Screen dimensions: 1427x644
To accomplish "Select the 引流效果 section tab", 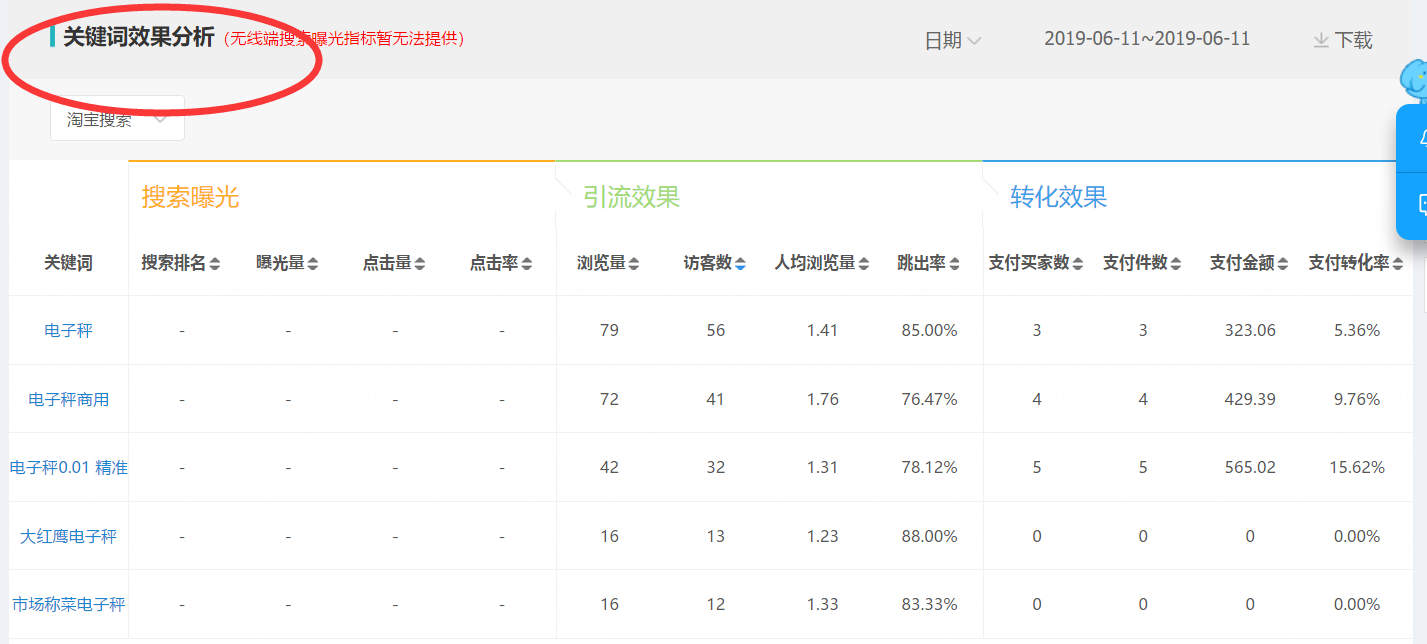I will pos(631,197).
